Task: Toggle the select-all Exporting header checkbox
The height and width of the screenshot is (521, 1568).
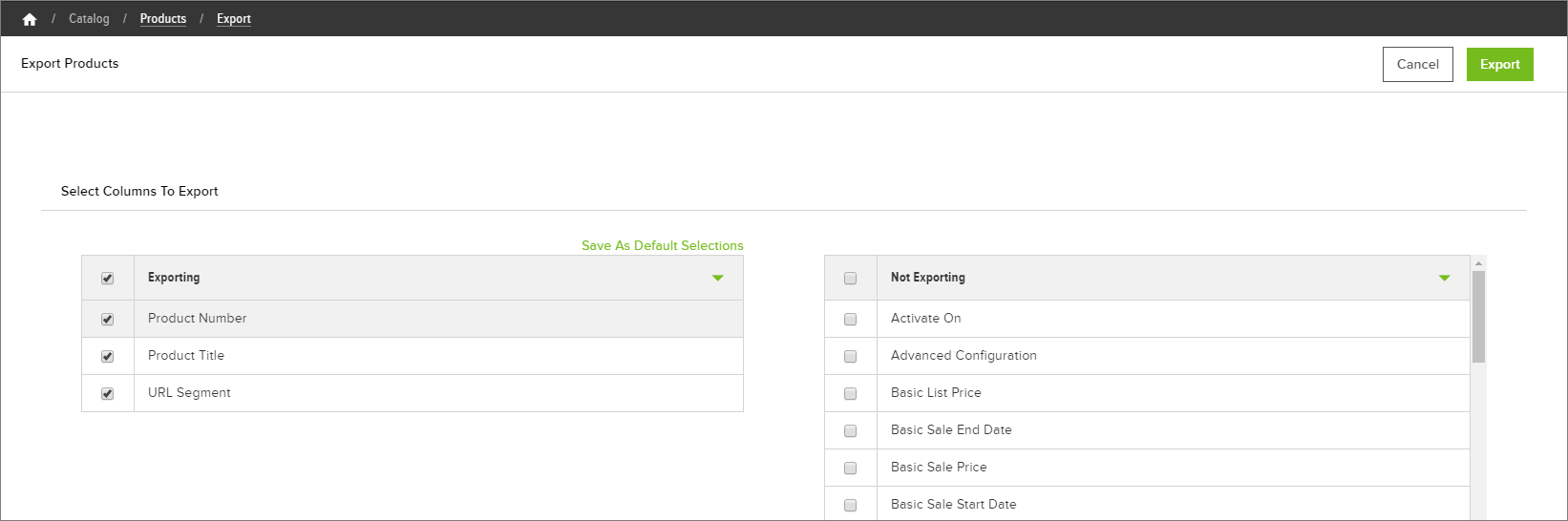Action: 107,279
